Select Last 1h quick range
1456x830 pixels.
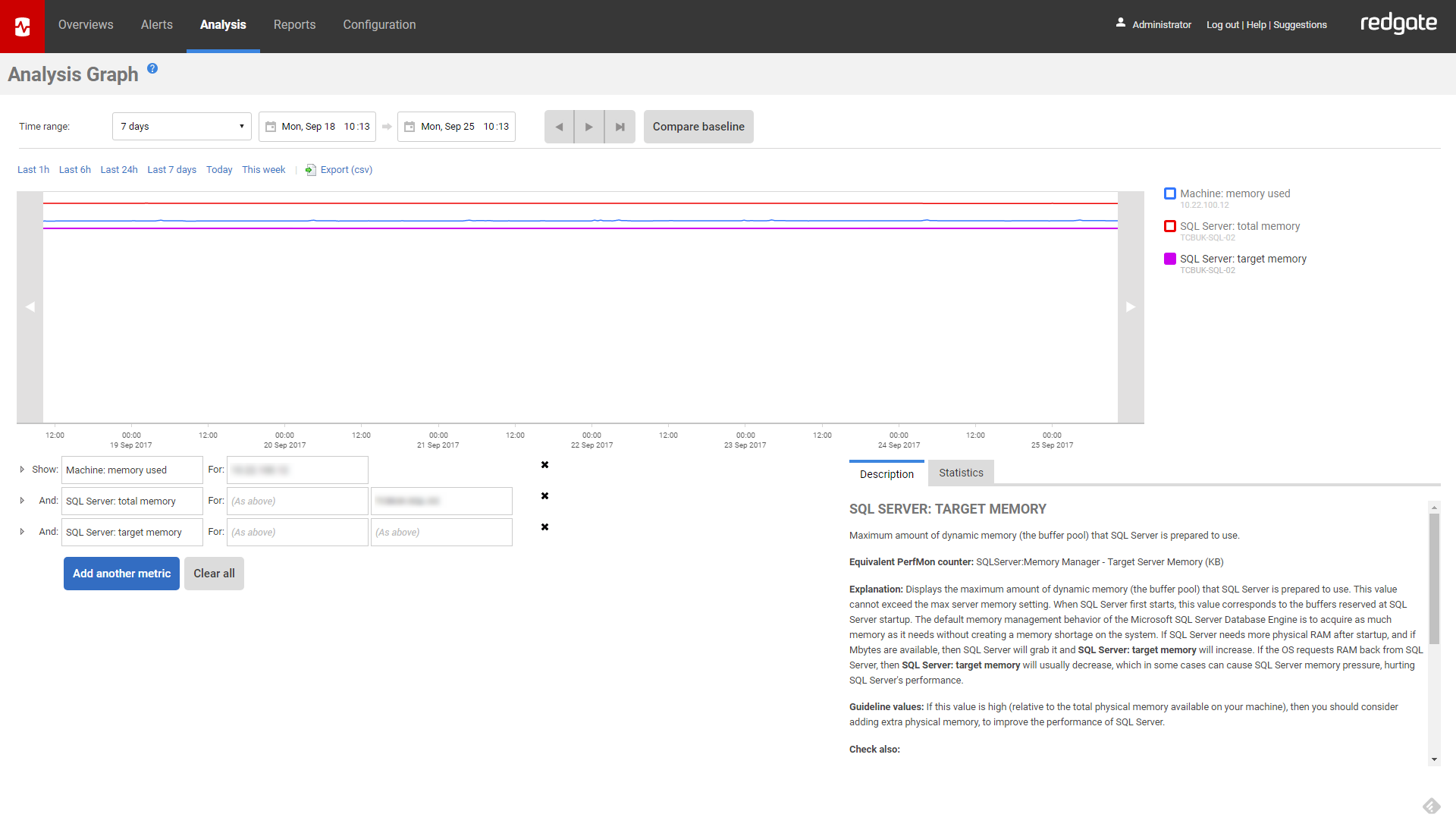pos(33,170)
